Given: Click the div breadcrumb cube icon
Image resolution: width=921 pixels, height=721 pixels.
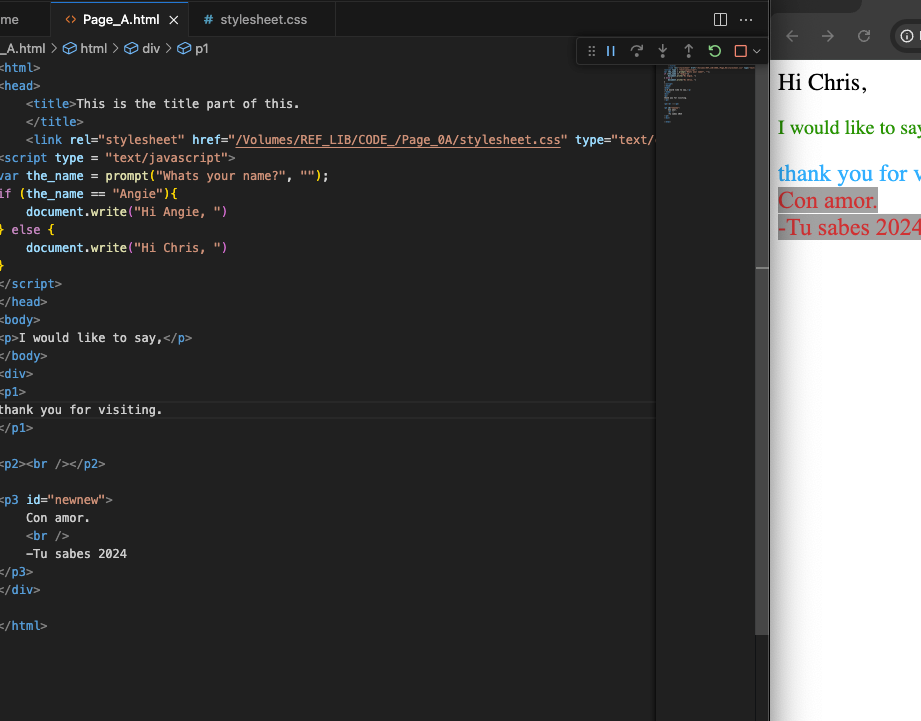Looking at the screenshot, I should click(x=131, y=49).
